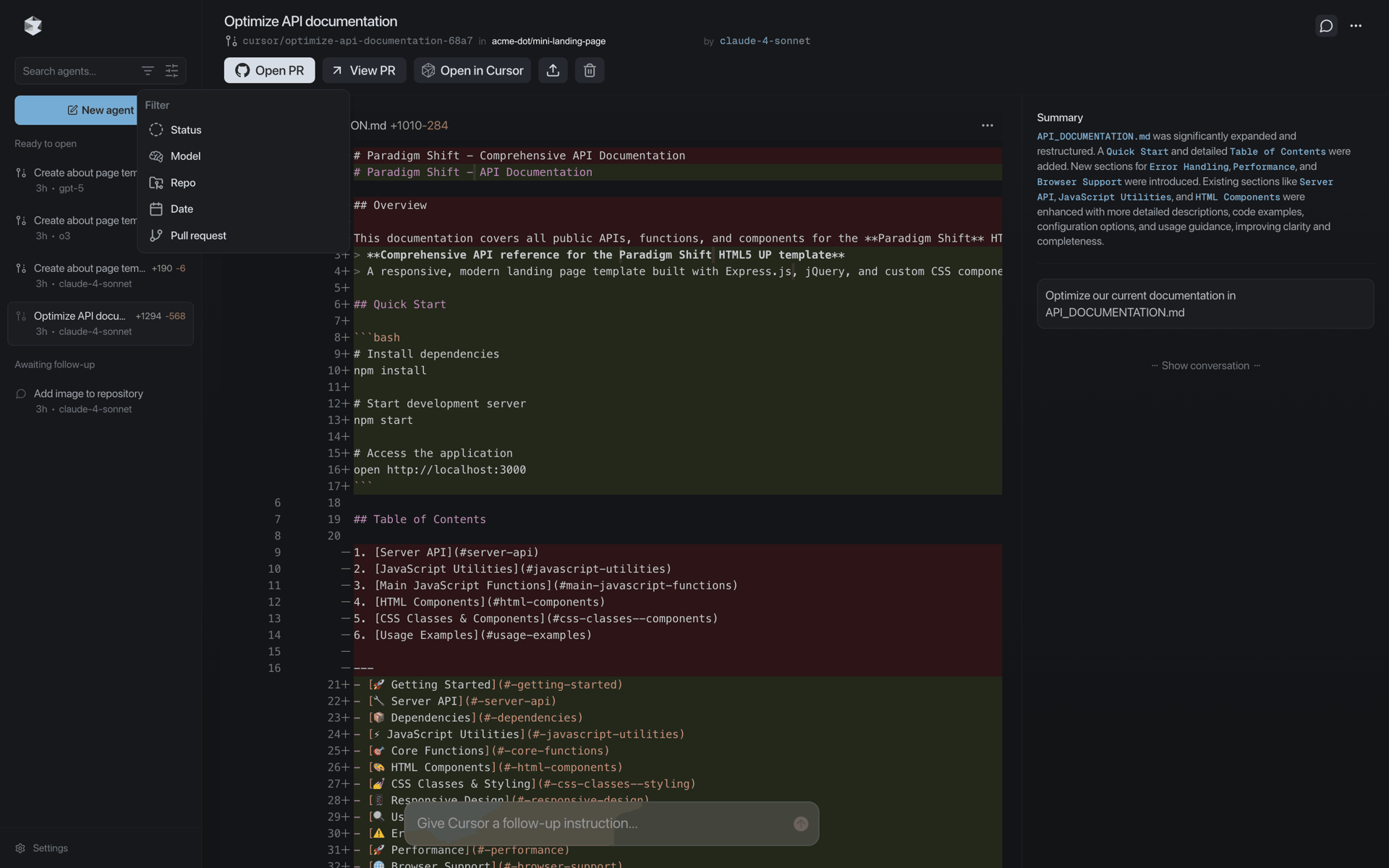The height and width of the screenshot is (868, 1389).
Task: Select the Pull request filter option
Action: [x=243, y=236]
